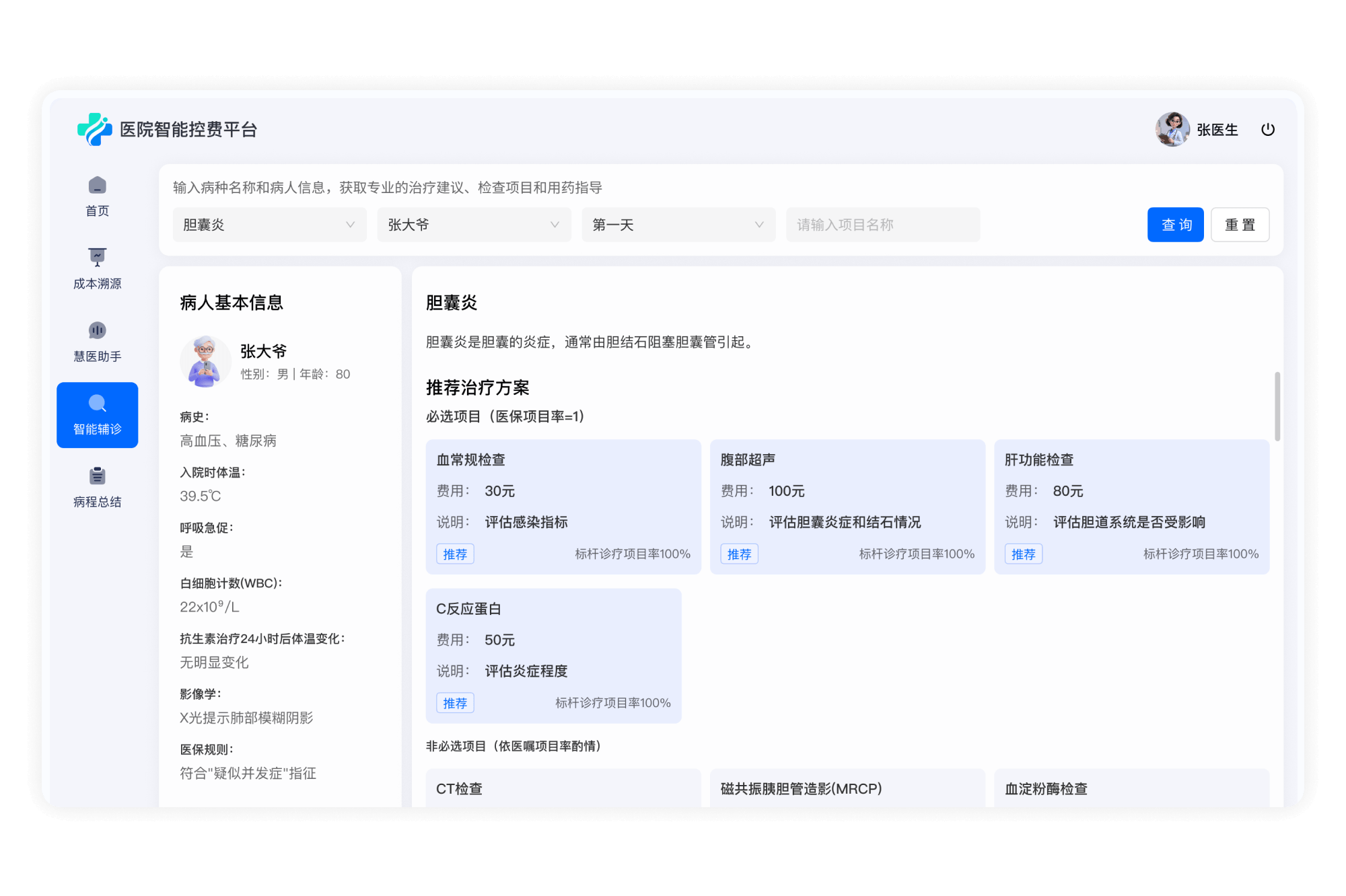Expand the 第一天 day dropdown
Image resolution: width=1346 pixels, height=896 pixels.
pyautogui.click(x=678, y=225)
